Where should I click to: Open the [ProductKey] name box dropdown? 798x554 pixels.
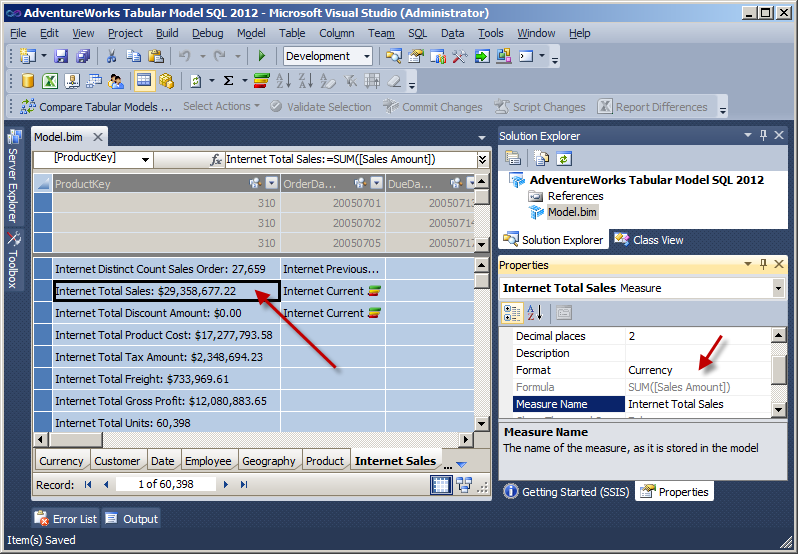pos(145,160)
